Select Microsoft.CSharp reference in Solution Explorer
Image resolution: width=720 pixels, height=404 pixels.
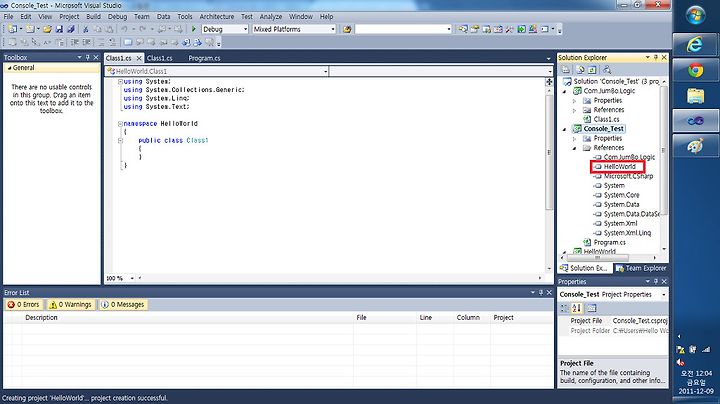pos(628,176)
